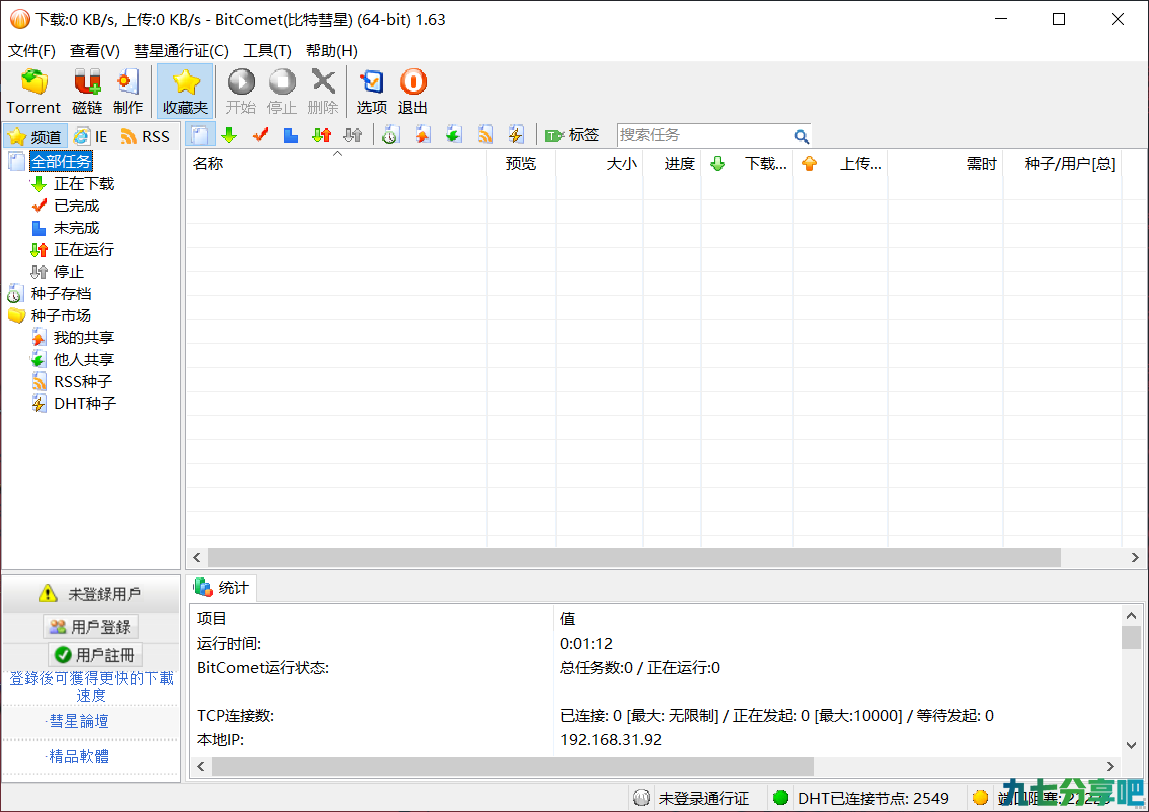
Task: Click the DHT lightning icon in the filter bar
Action: (x=516, y=135)
